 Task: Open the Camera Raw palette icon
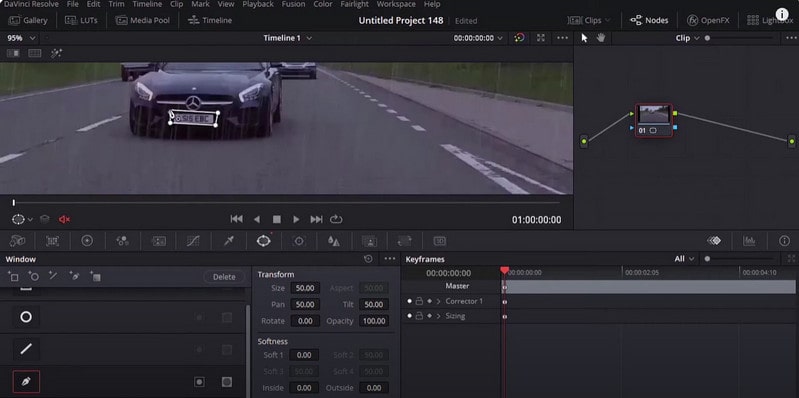pyautogui.click(x=17, y=241)
